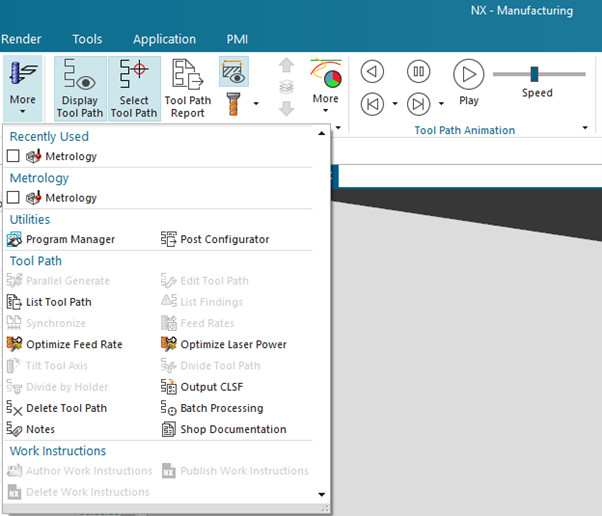Expand dropdown next to milling tool icon
The width and height of the screenshot is (602, 516).
tap(256, 104)
